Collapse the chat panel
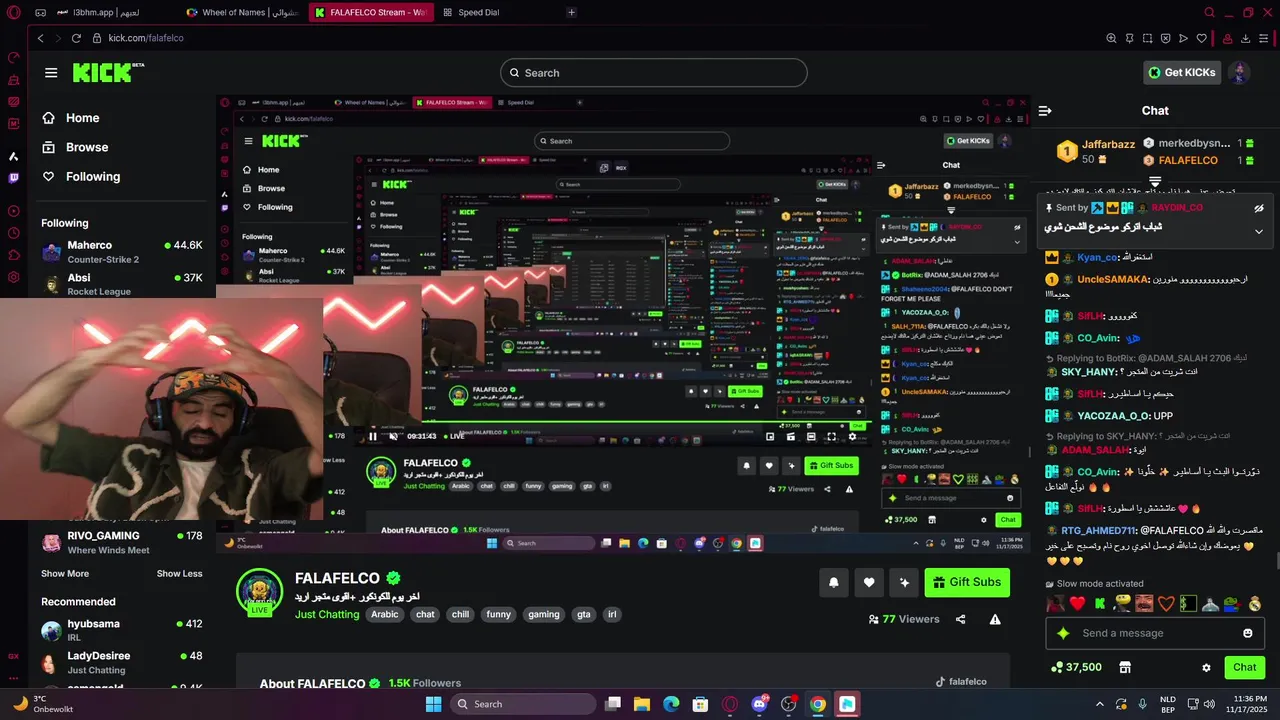Viewport: 1280px width, 720px height. [x=1045, y=111]
